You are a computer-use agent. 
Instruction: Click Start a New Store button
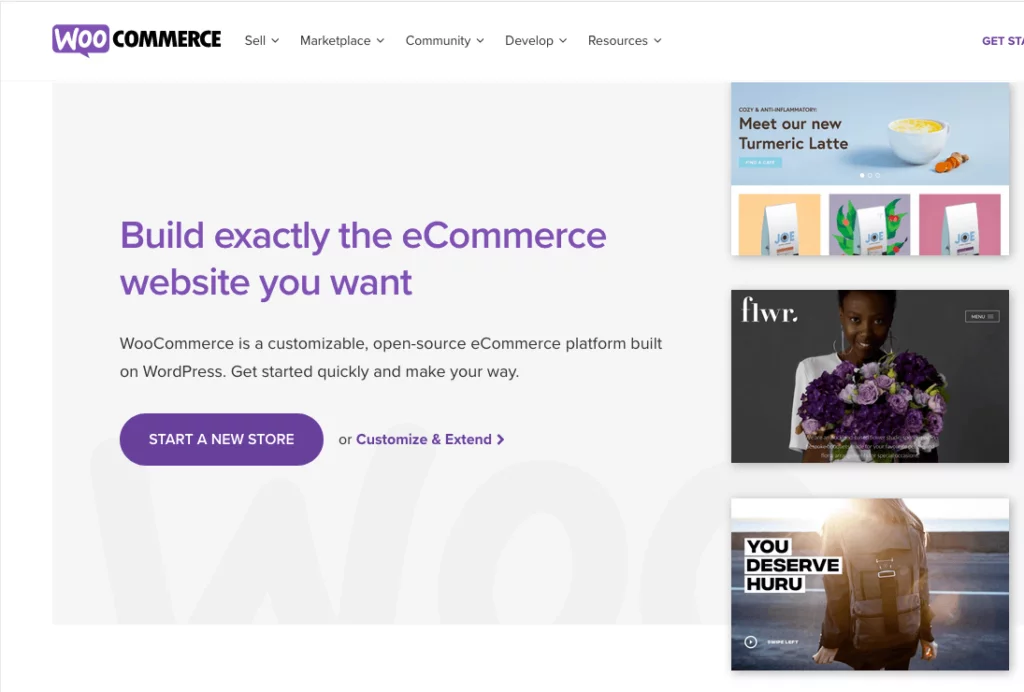coord(221,439)
